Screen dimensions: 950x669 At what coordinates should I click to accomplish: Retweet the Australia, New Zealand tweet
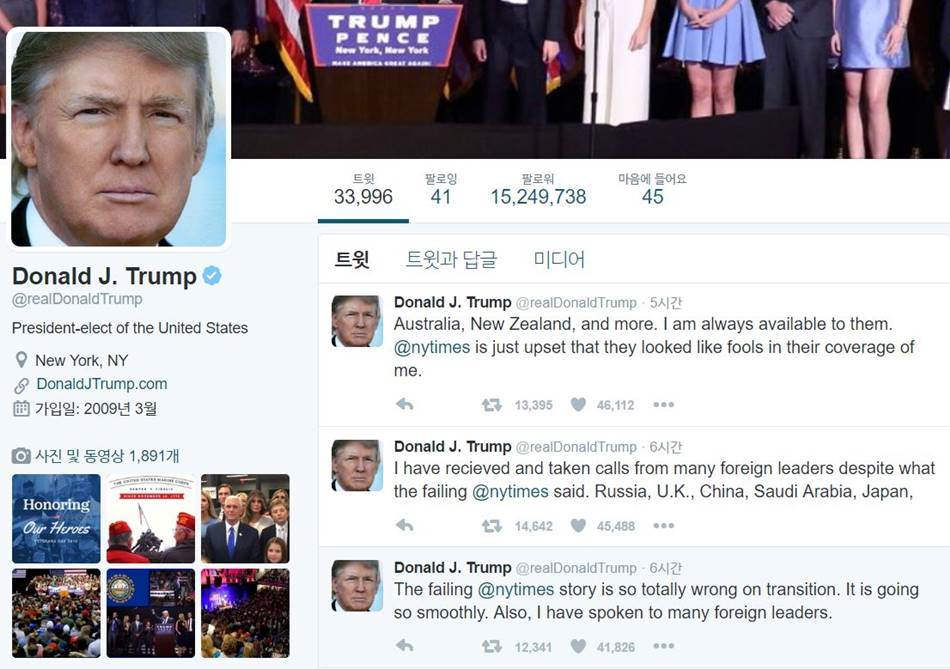click(491, 404)
